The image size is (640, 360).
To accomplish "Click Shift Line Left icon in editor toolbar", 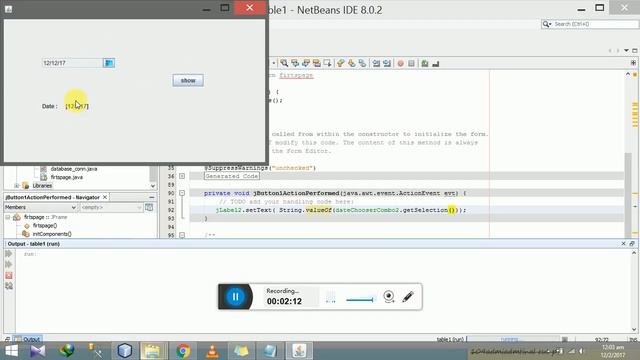I will pos(376,63).
